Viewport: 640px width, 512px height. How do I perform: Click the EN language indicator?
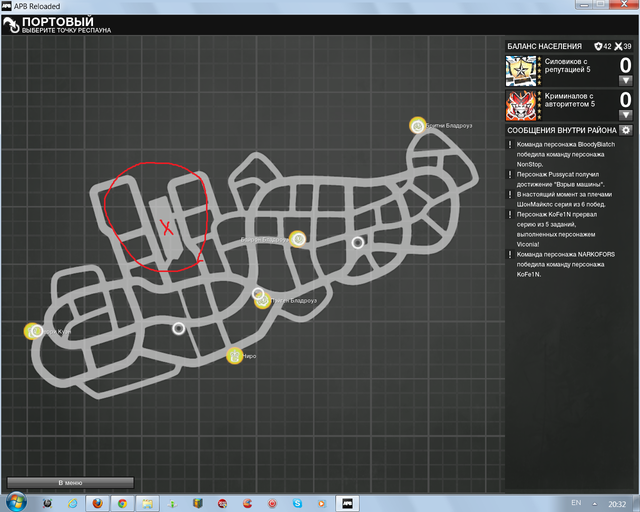[576, 503]
